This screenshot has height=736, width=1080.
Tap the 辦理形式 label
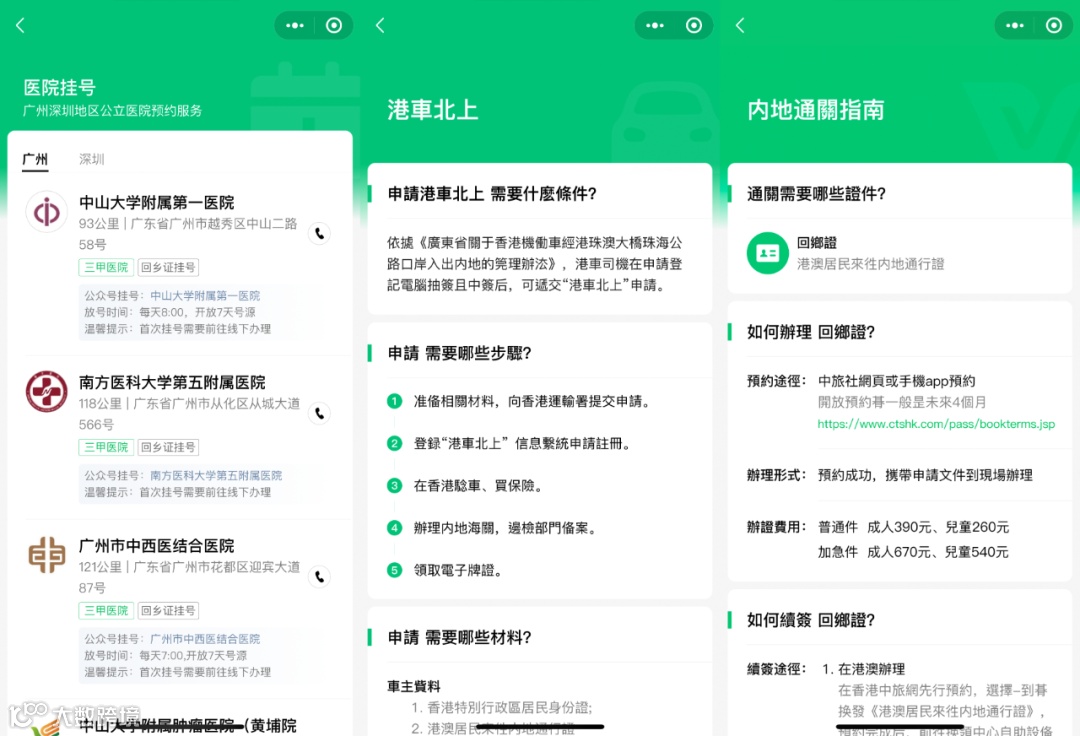click(x=776, y=475)
